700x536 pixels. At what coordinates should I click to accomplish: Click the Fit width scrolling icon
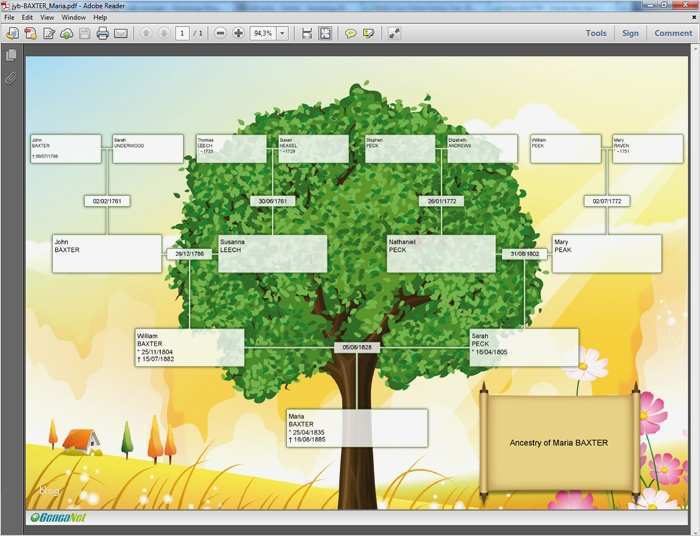(307, 33)
